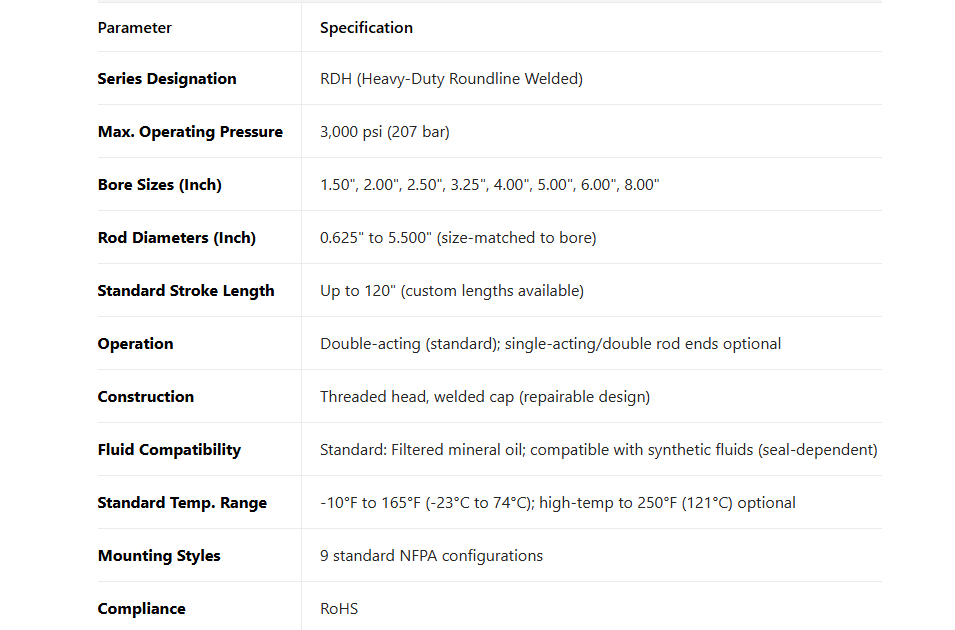
Task: Click the Up to 120" stroke value
Action: (452, 291)
